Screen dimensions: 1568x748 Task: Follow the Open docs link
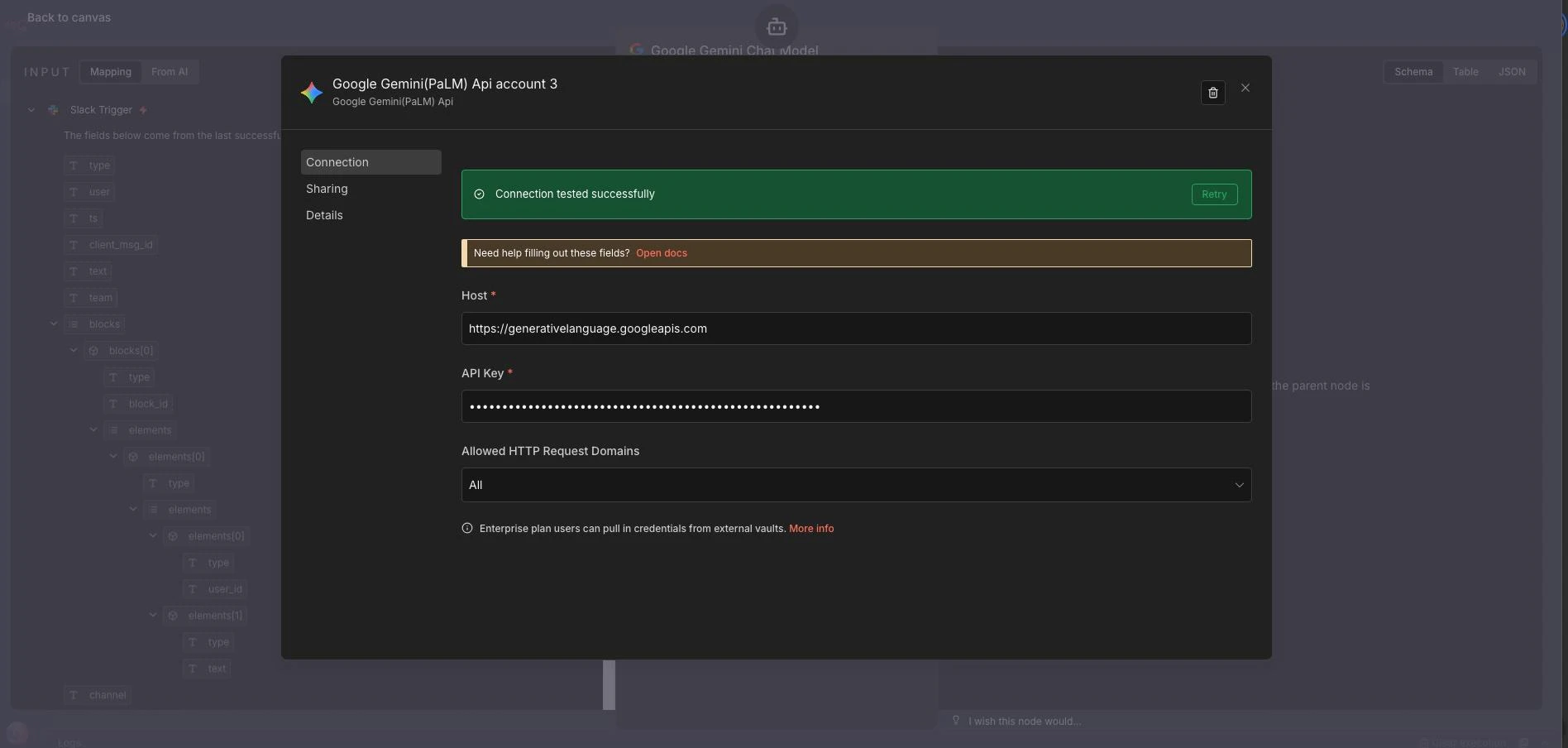(662, 253)
